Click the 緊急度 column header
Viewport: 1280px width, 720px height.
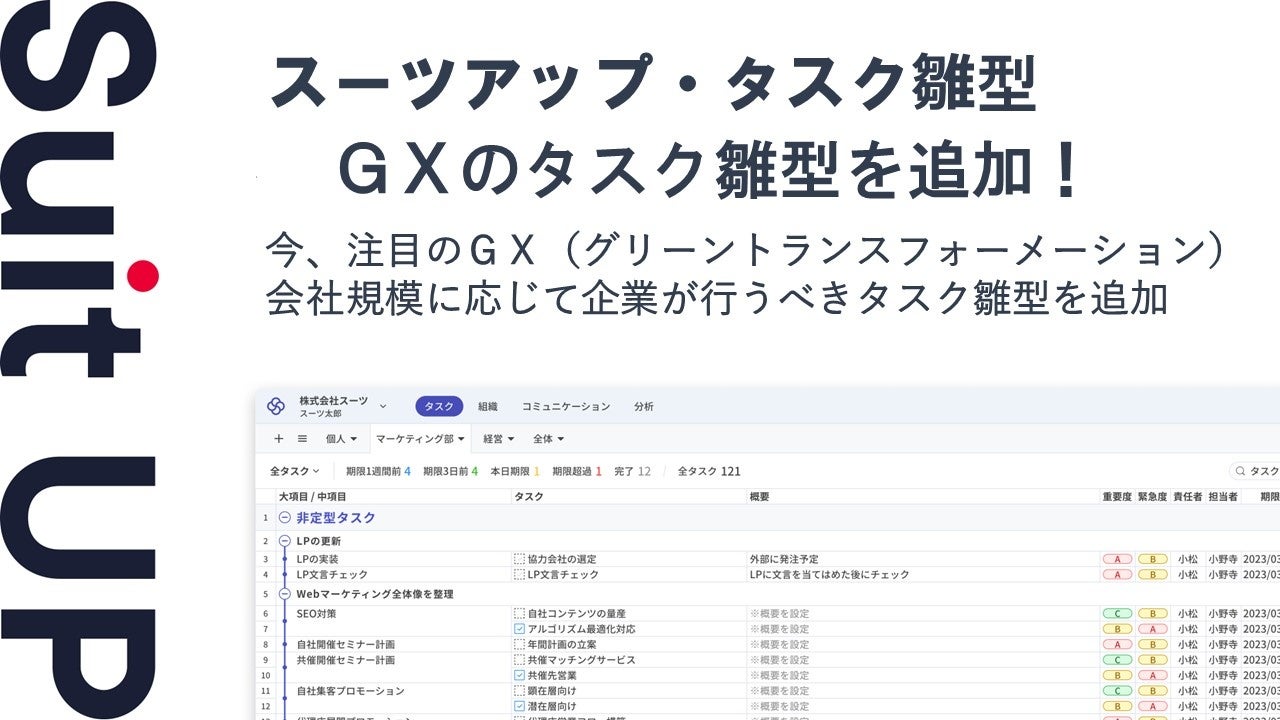point(1152,497)
